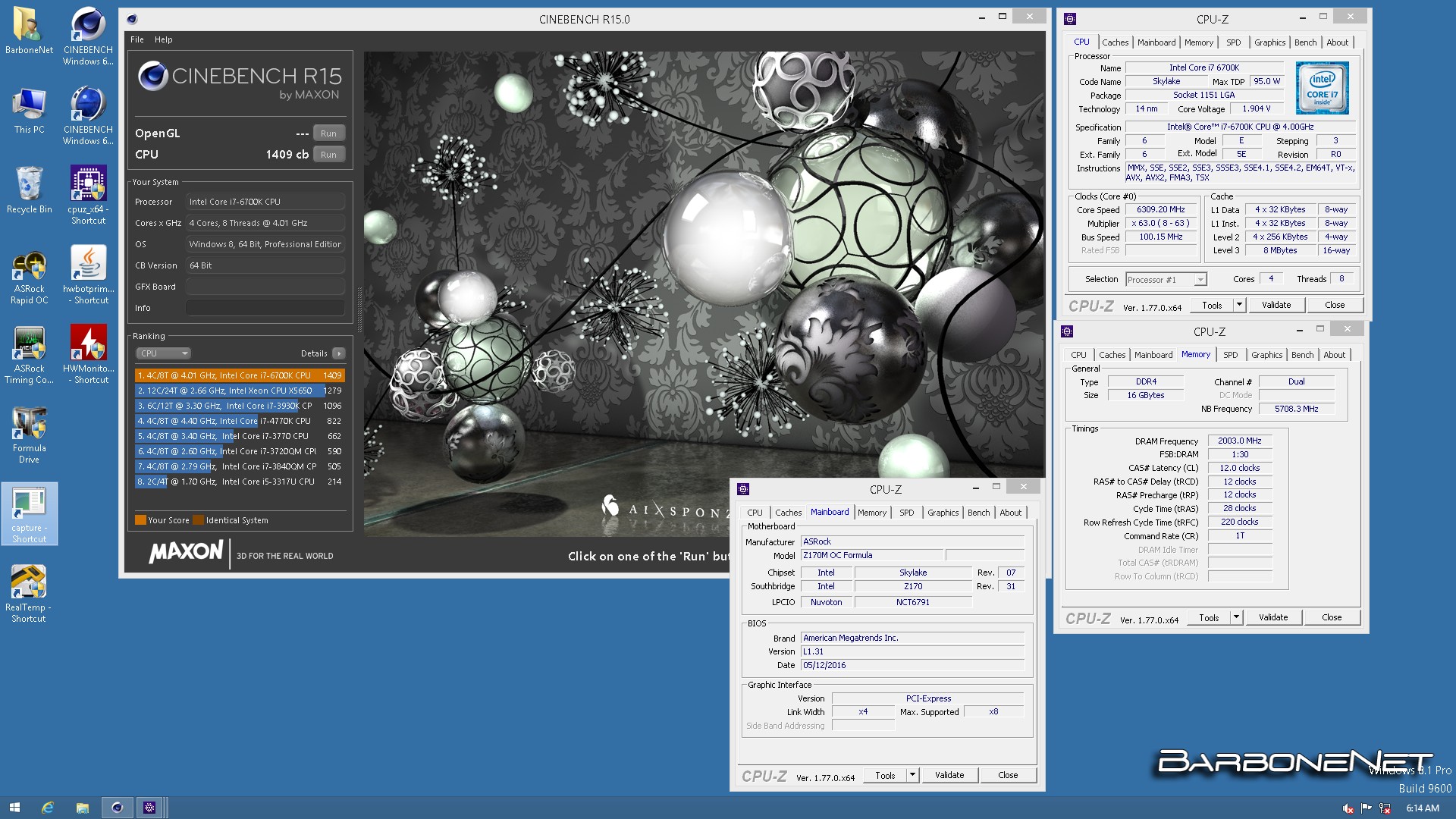Expand ranking Details arrow
This screenshot has width=1456, height=819.
pyautogui.click(x=339, y=353)
